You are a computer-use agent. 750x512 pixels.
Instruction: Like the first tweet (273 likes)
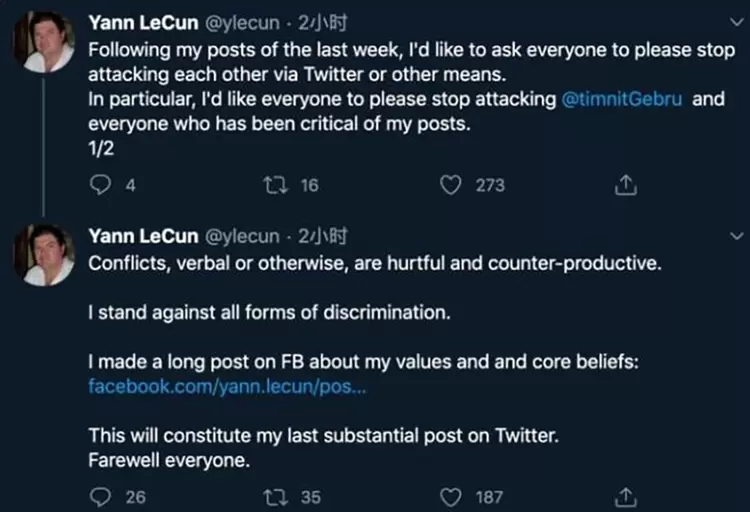coord(452,185)
